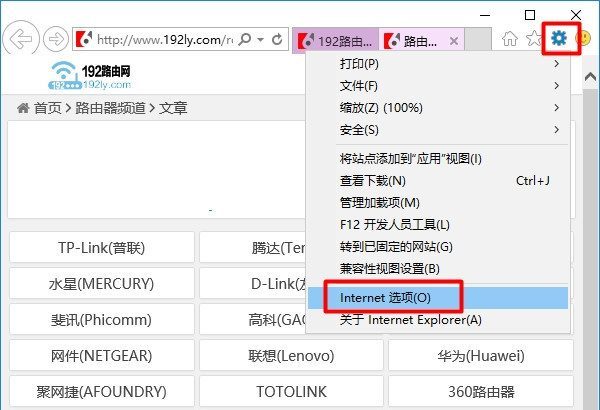This screenshot has width=600, height=410.
Task: Click the 聚网捷(AFOUNDRY) brand button
Action: [x=102, y=392]
